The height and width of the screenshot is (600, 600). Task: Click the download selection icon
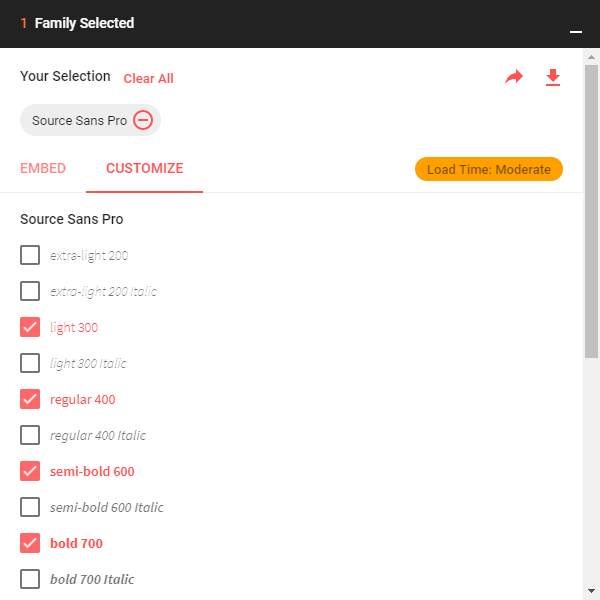[553, 77]
